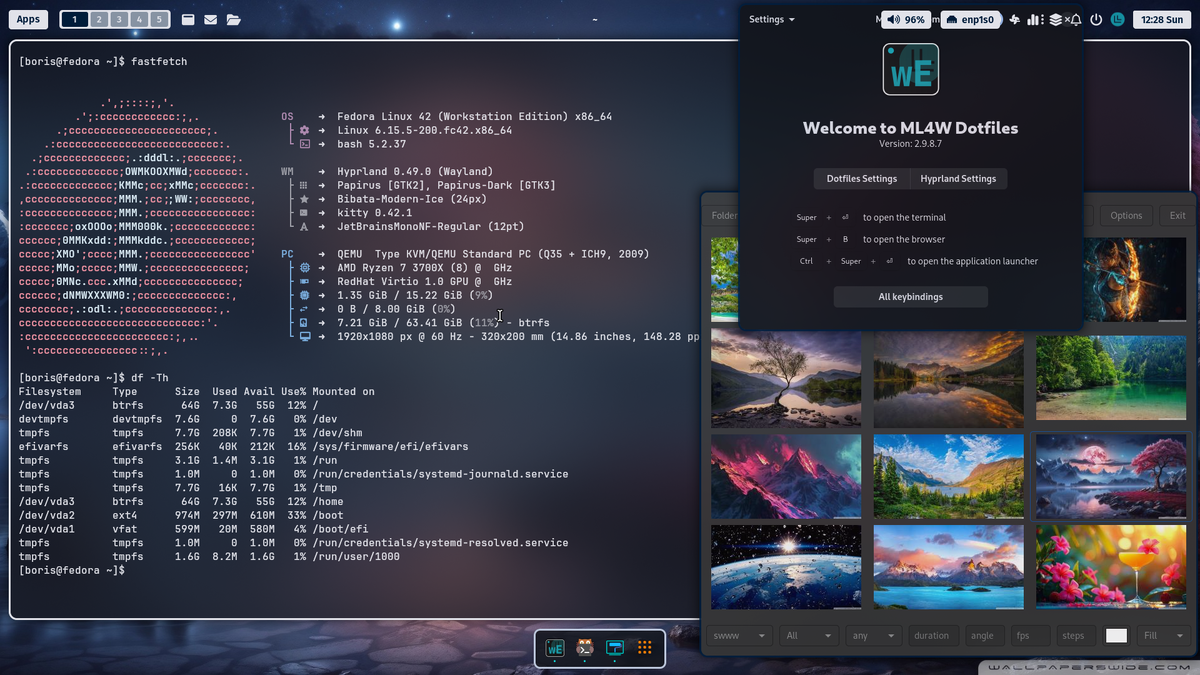Click 'df -Th' command in terminal

click(150, 378)
